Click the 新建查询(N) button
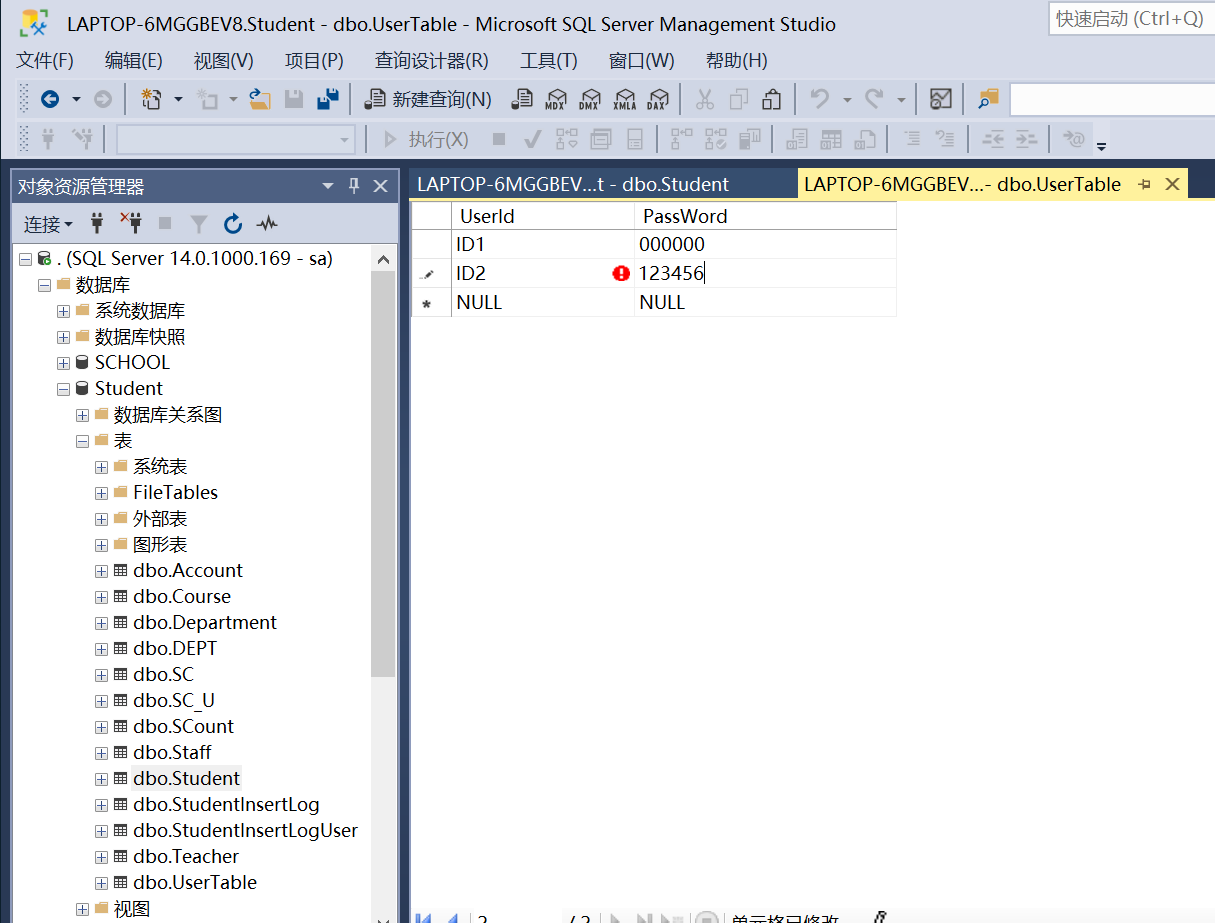 (428, 99)
